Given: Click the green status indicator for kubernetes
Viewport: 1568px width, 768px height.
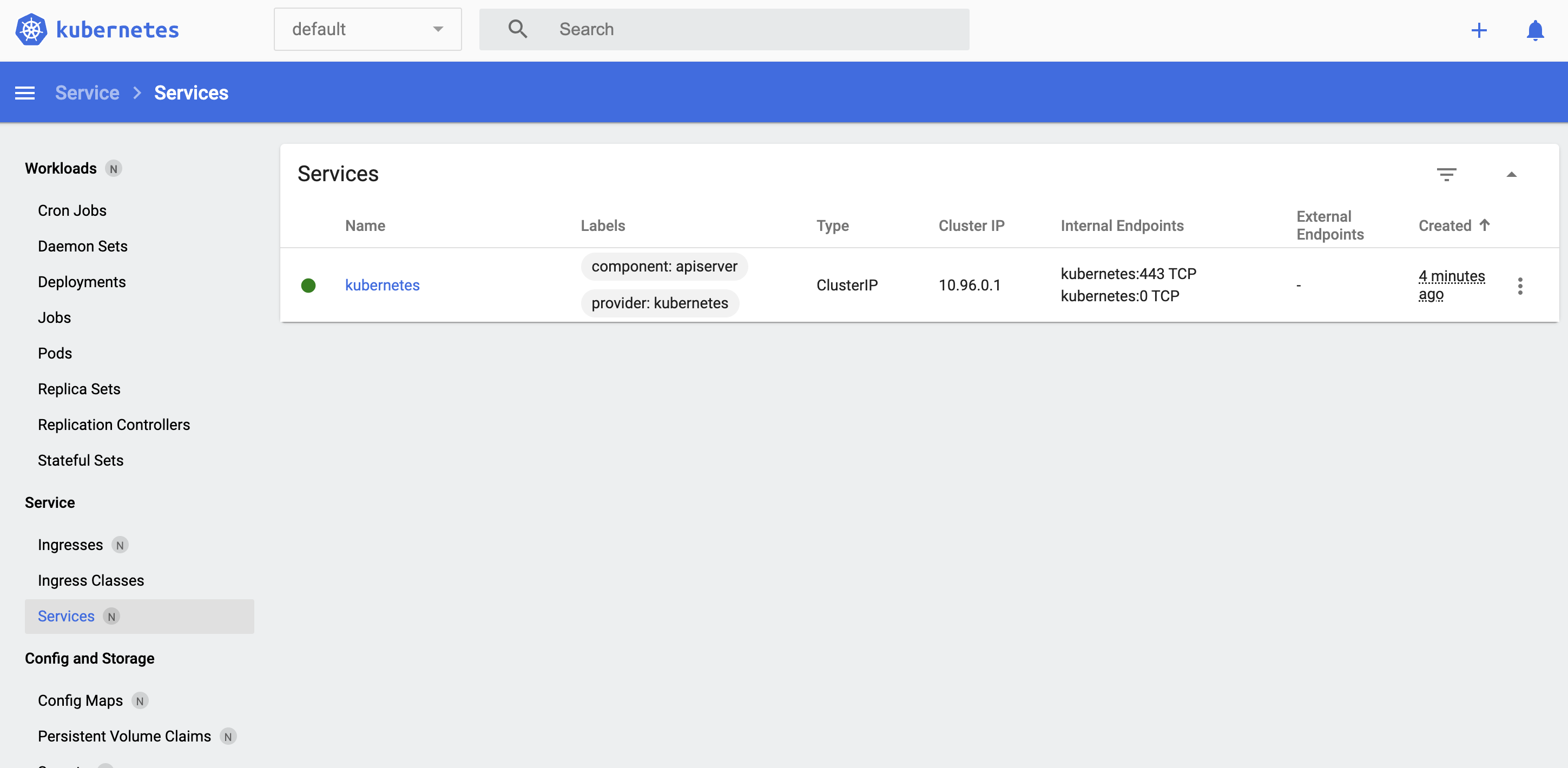Looking at the screenshot, I should (308, 286).
